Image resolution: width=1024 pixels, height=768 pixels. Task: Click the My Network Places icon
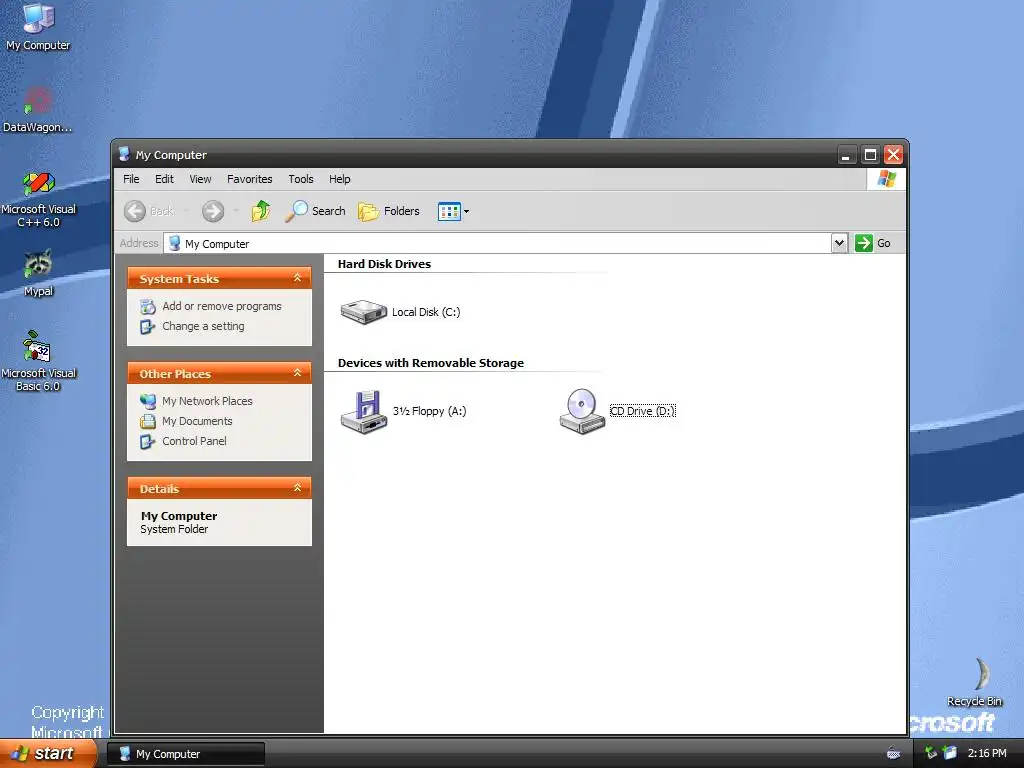coord(148,401)
